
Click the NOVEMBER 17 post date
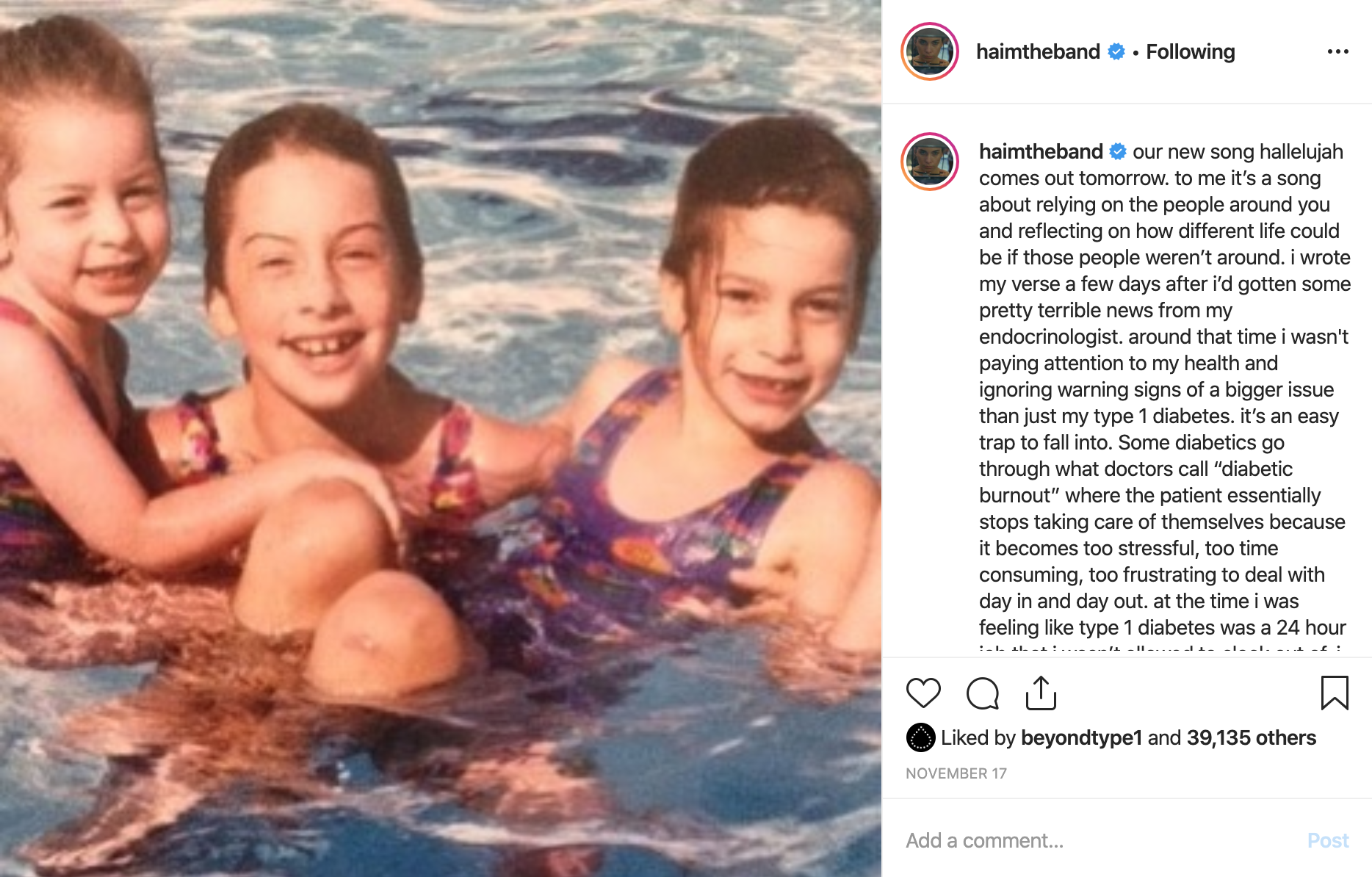click(x=956, y=773)
